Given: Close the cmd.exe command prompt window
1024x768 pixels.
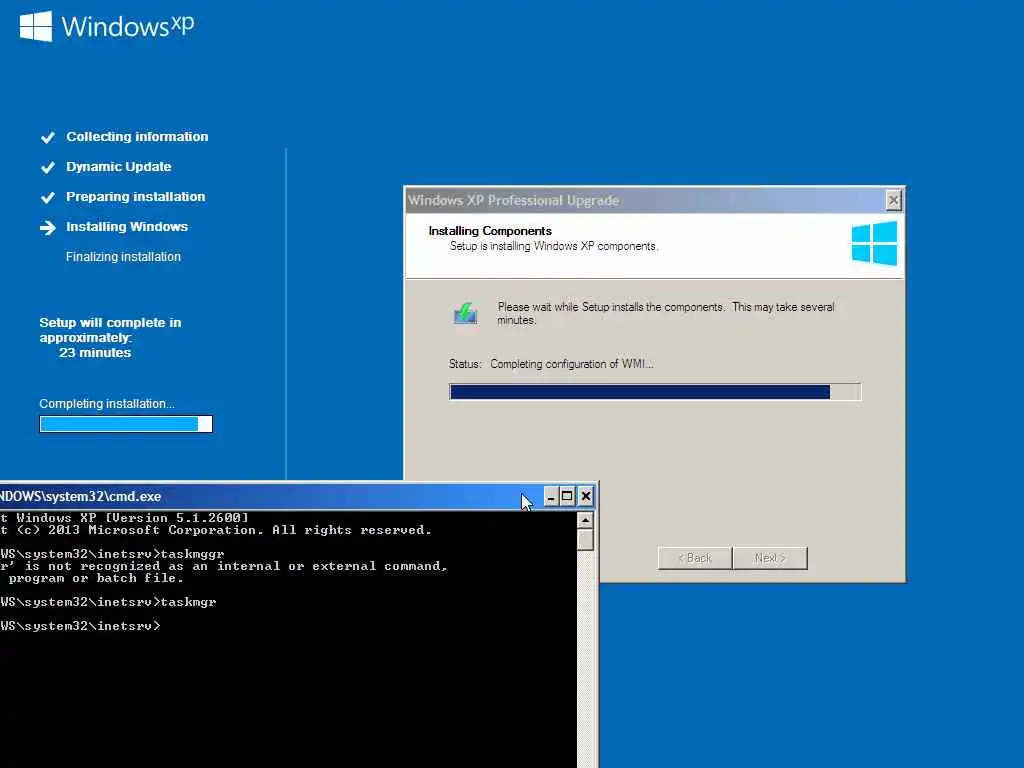Looking at the screenshot, I should [x=586, y=496].
